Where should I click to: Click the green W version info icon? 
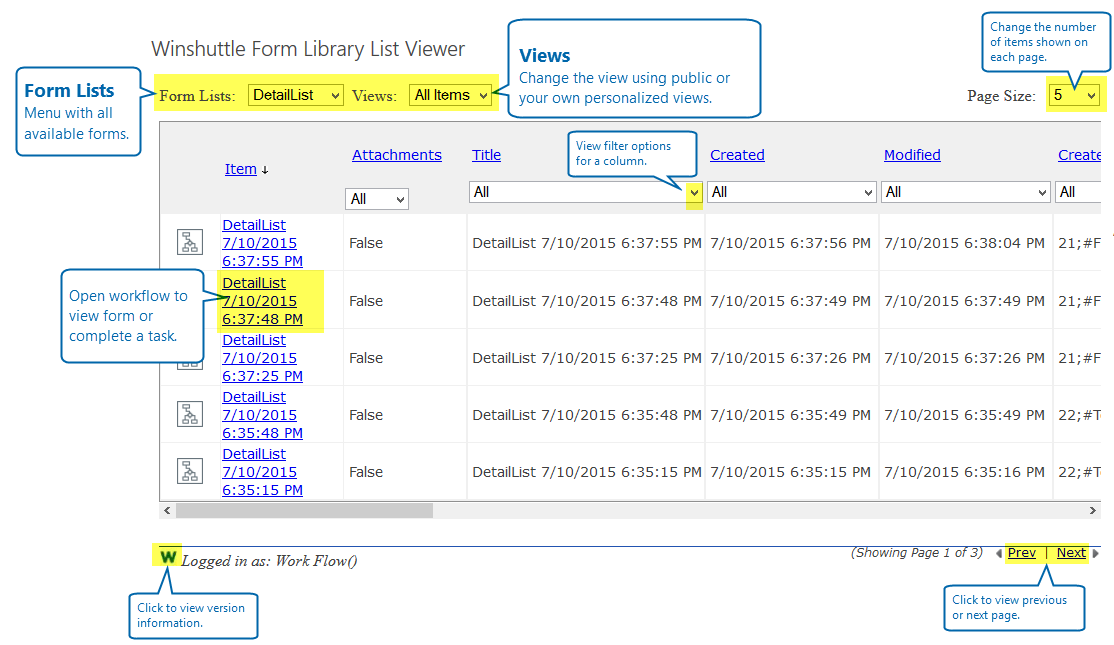pos(168,556)
